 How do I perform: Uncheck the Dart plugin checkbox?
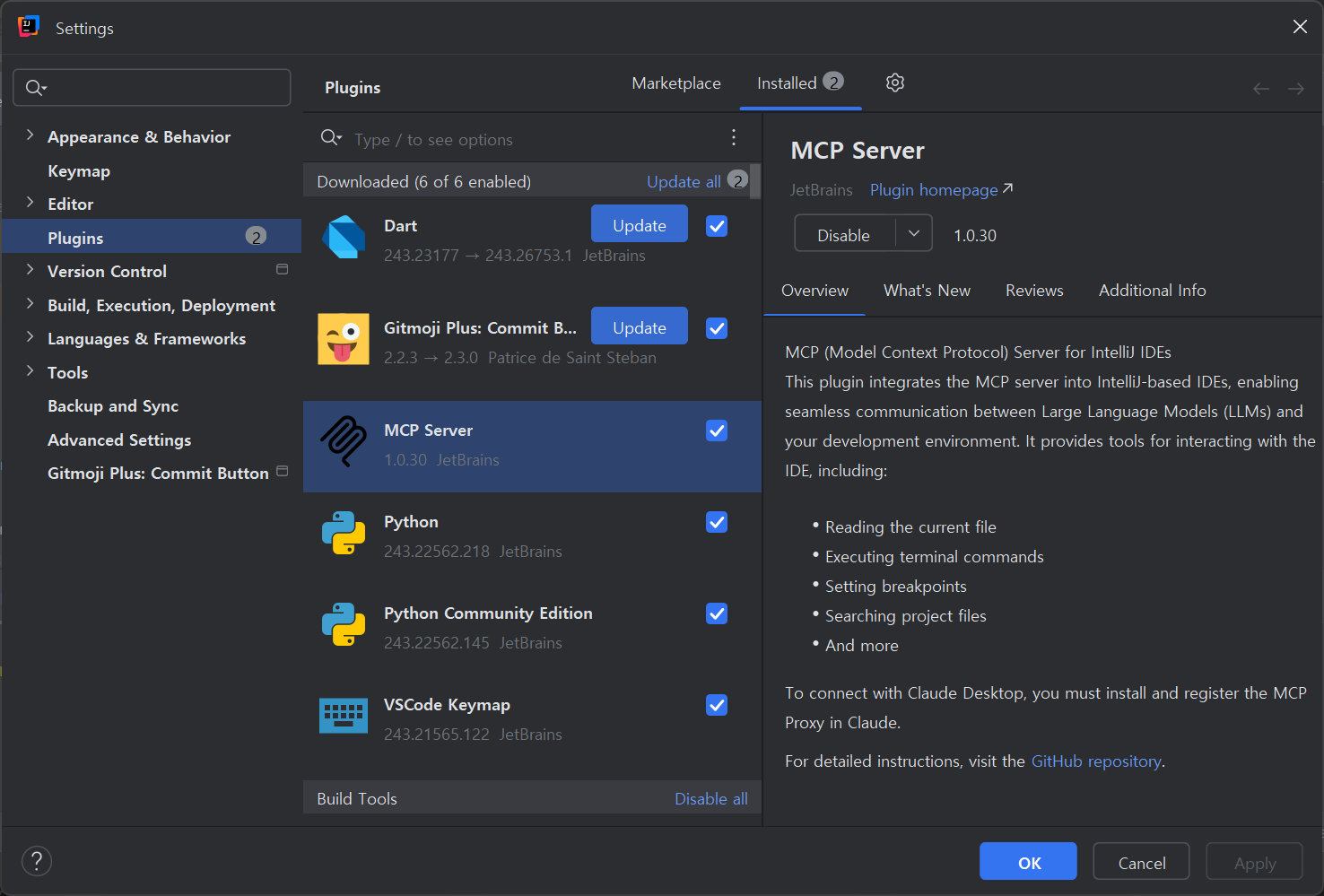(x=717, y=226)
